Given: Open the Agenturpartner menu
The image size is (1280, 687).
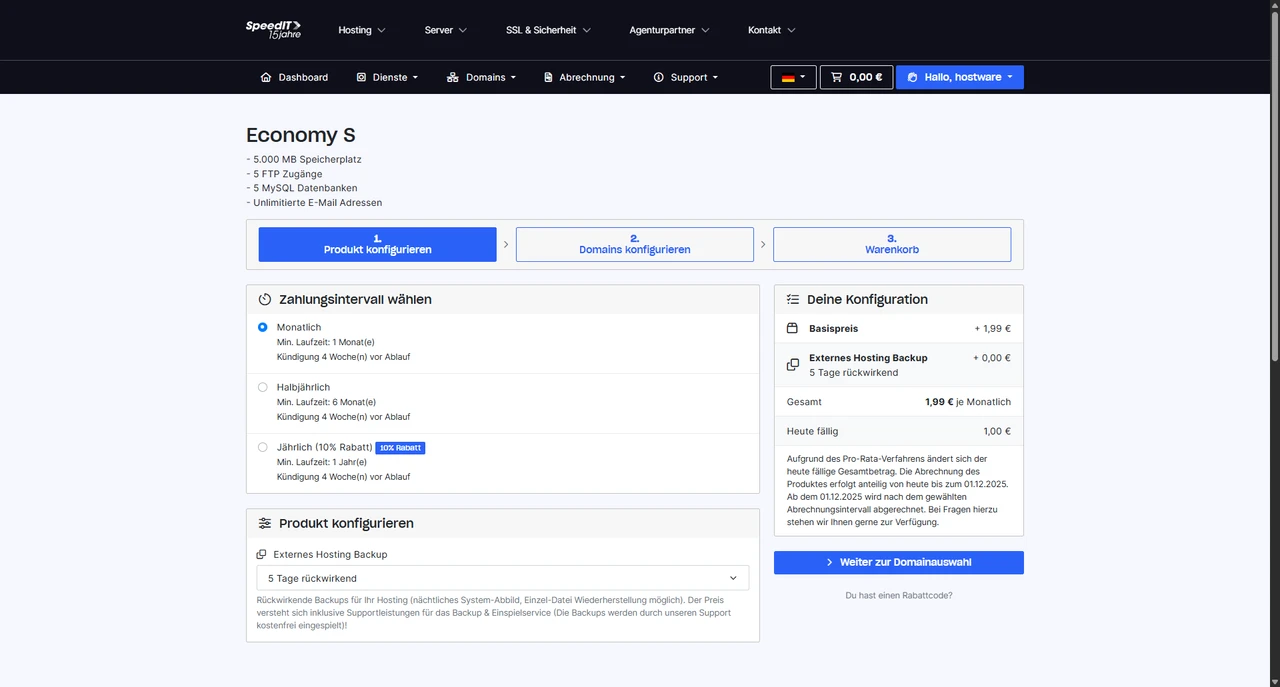Looking at the screenshot, I should pyautogui.click(x=669, y=30).
